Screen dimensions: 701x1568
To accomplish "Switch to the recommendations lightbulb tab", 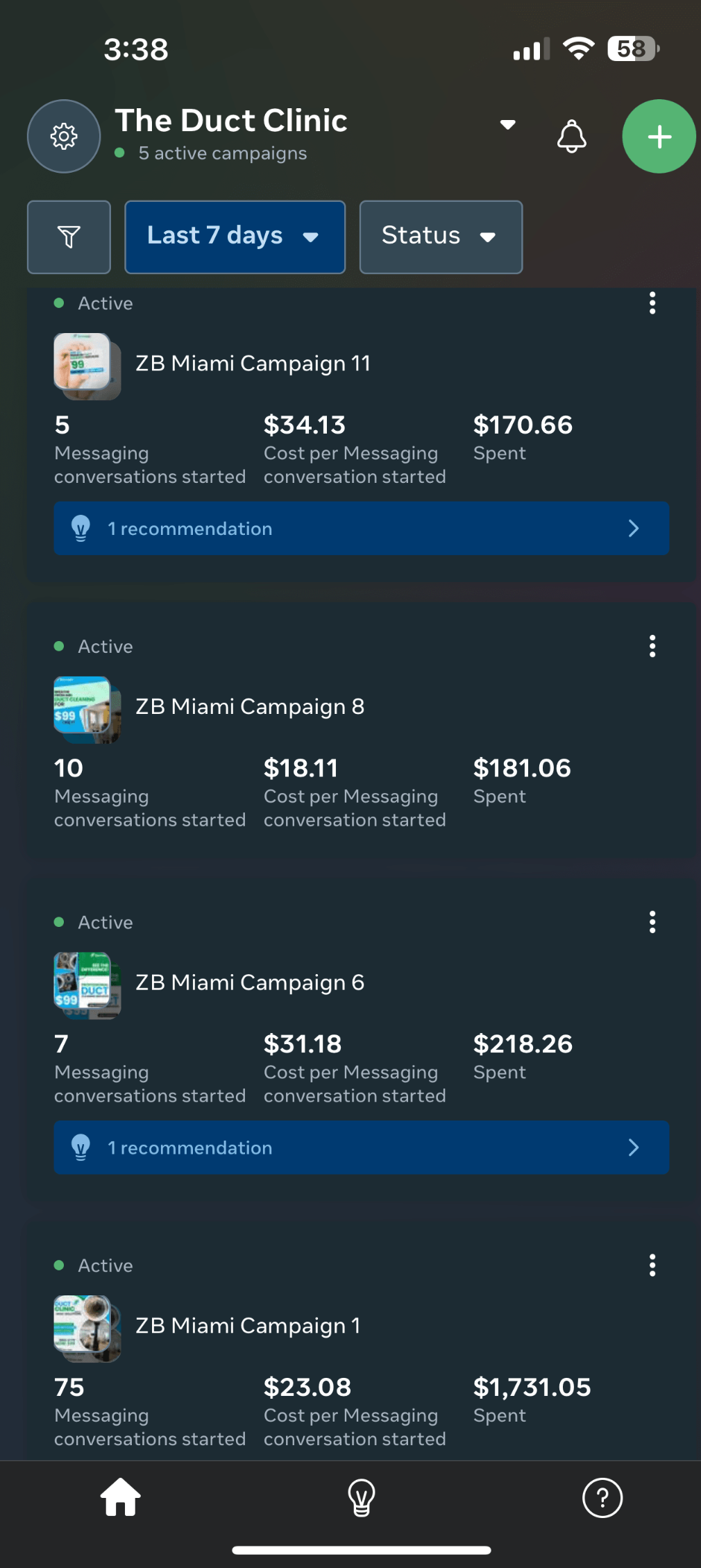I will (361, 1497).
